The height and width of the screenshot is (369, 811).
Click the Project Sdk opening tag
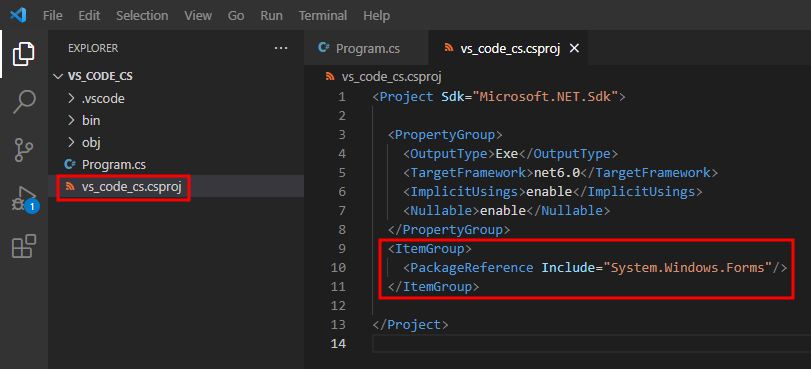(499, 97)
